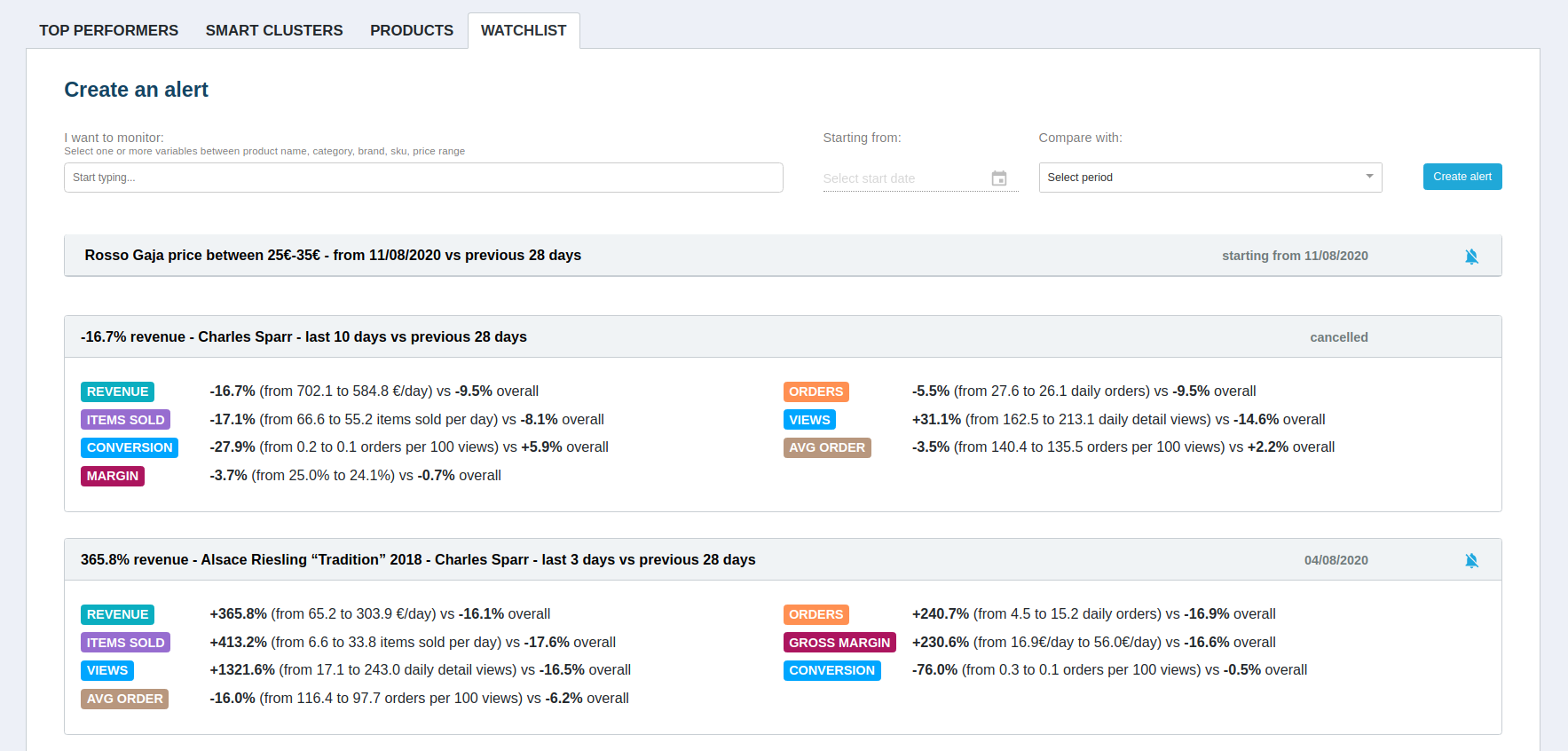Click ORDERS badge in Charles Sparr alert
The width and height of the screenshot is (1568, 751).
coord(816,391)
